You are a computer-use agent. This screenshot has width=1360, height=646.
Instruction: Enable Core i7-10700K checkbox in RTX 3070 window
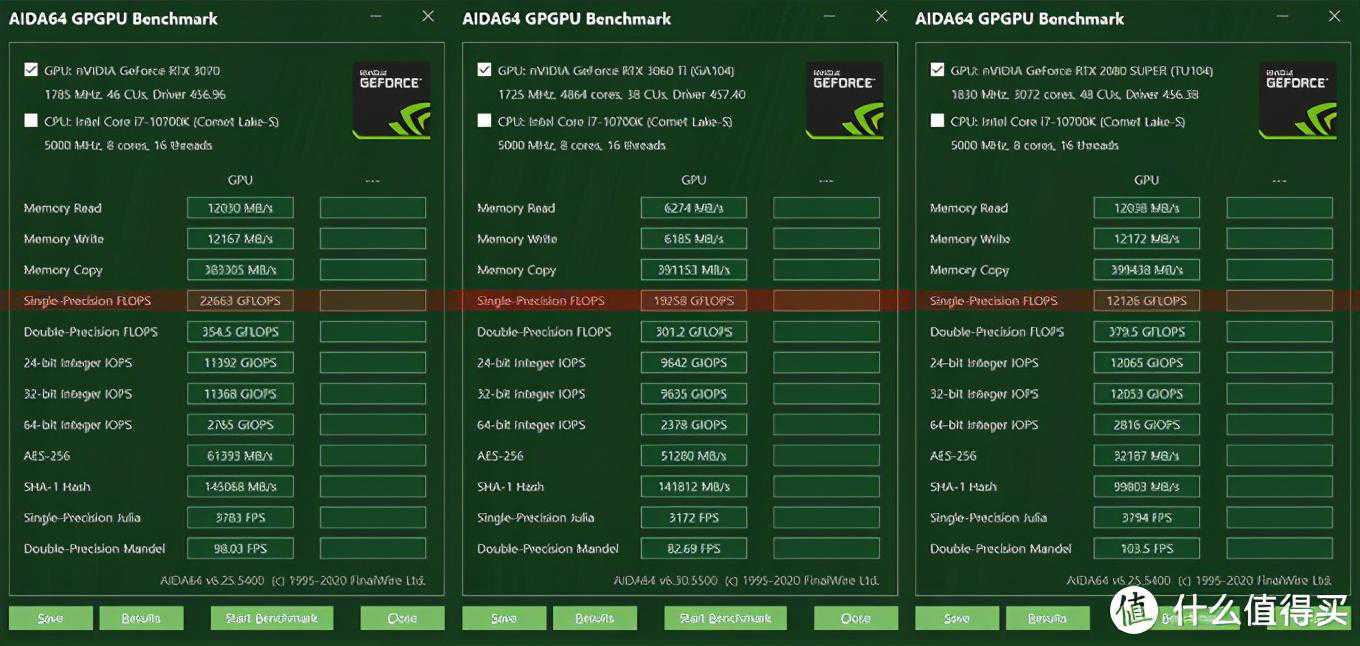[31, 121]
